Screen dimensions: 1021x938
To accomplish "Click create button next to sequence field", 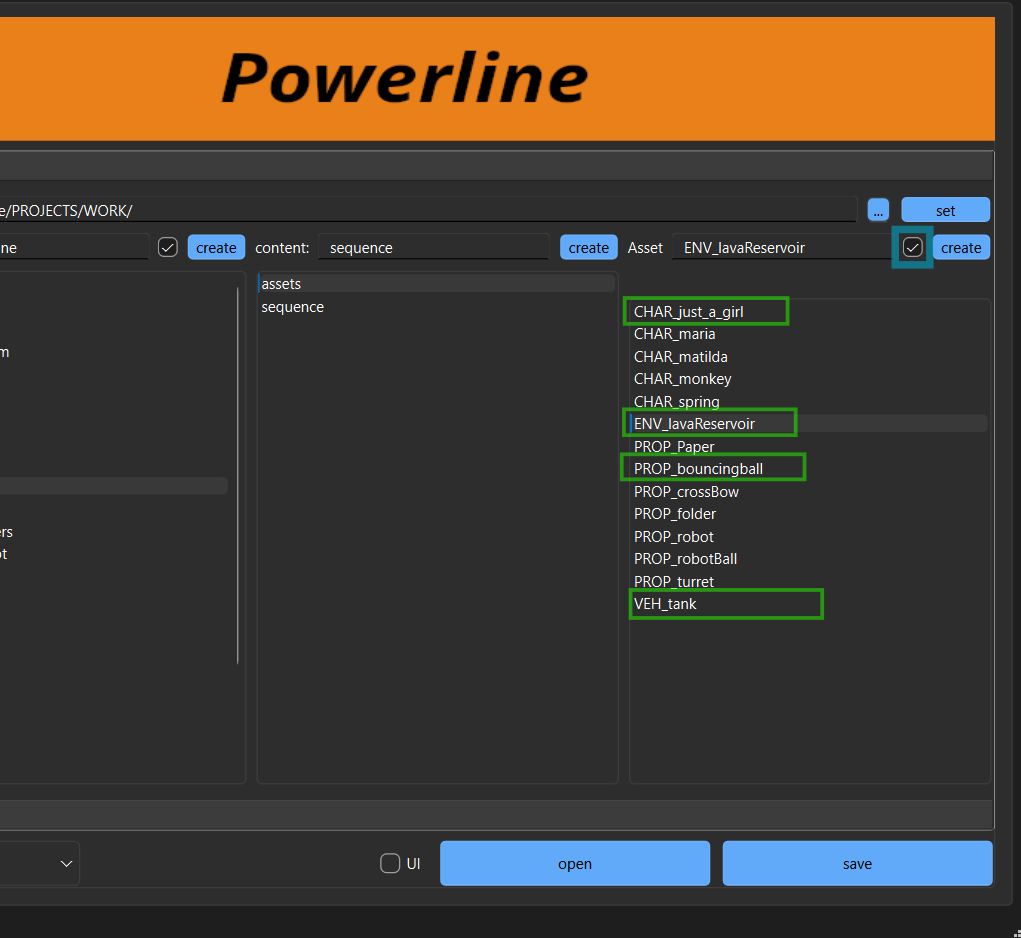I will click(588, 247).
